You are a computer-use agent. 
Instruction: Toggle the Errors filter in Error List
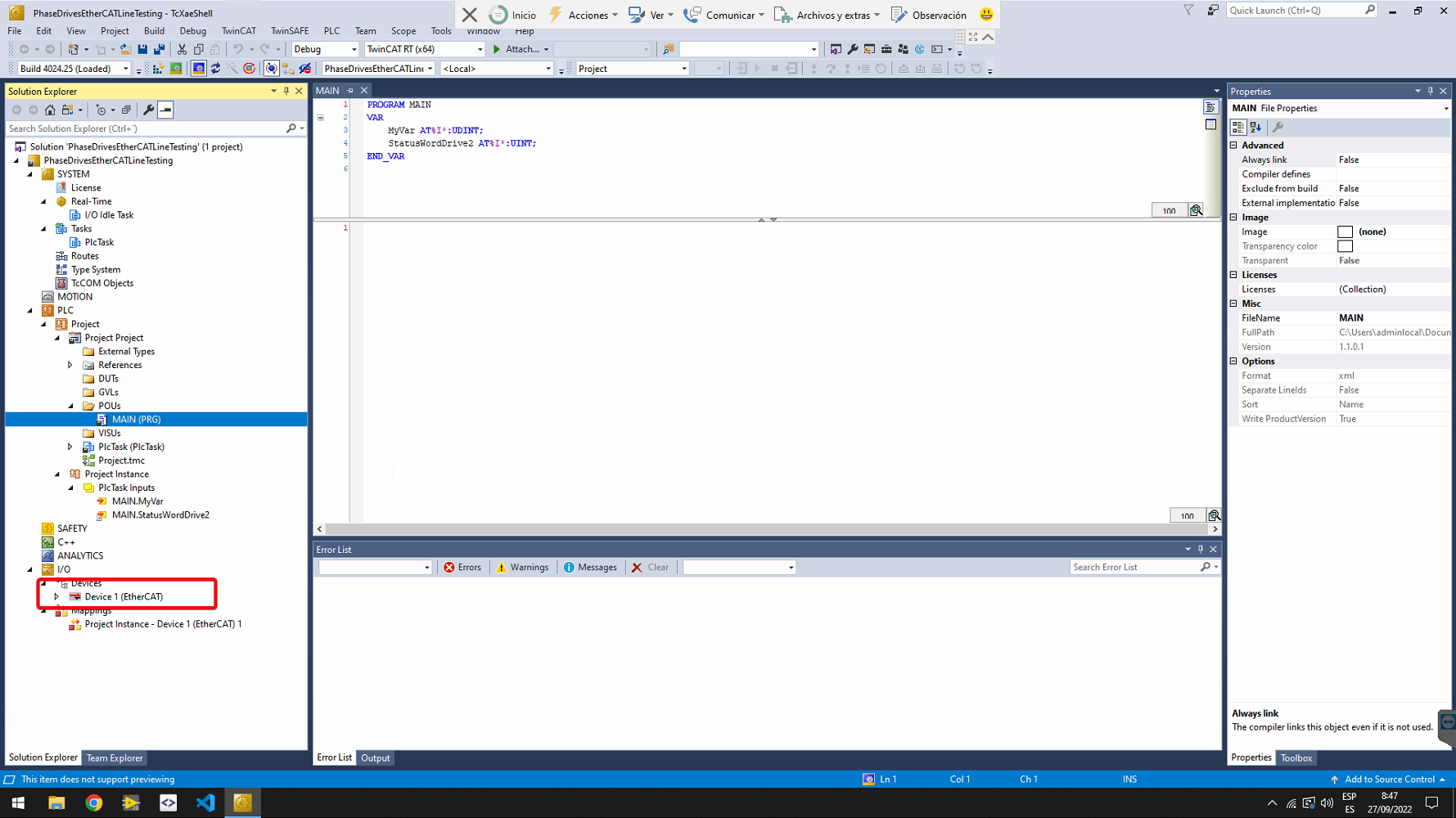click(462, 567)
